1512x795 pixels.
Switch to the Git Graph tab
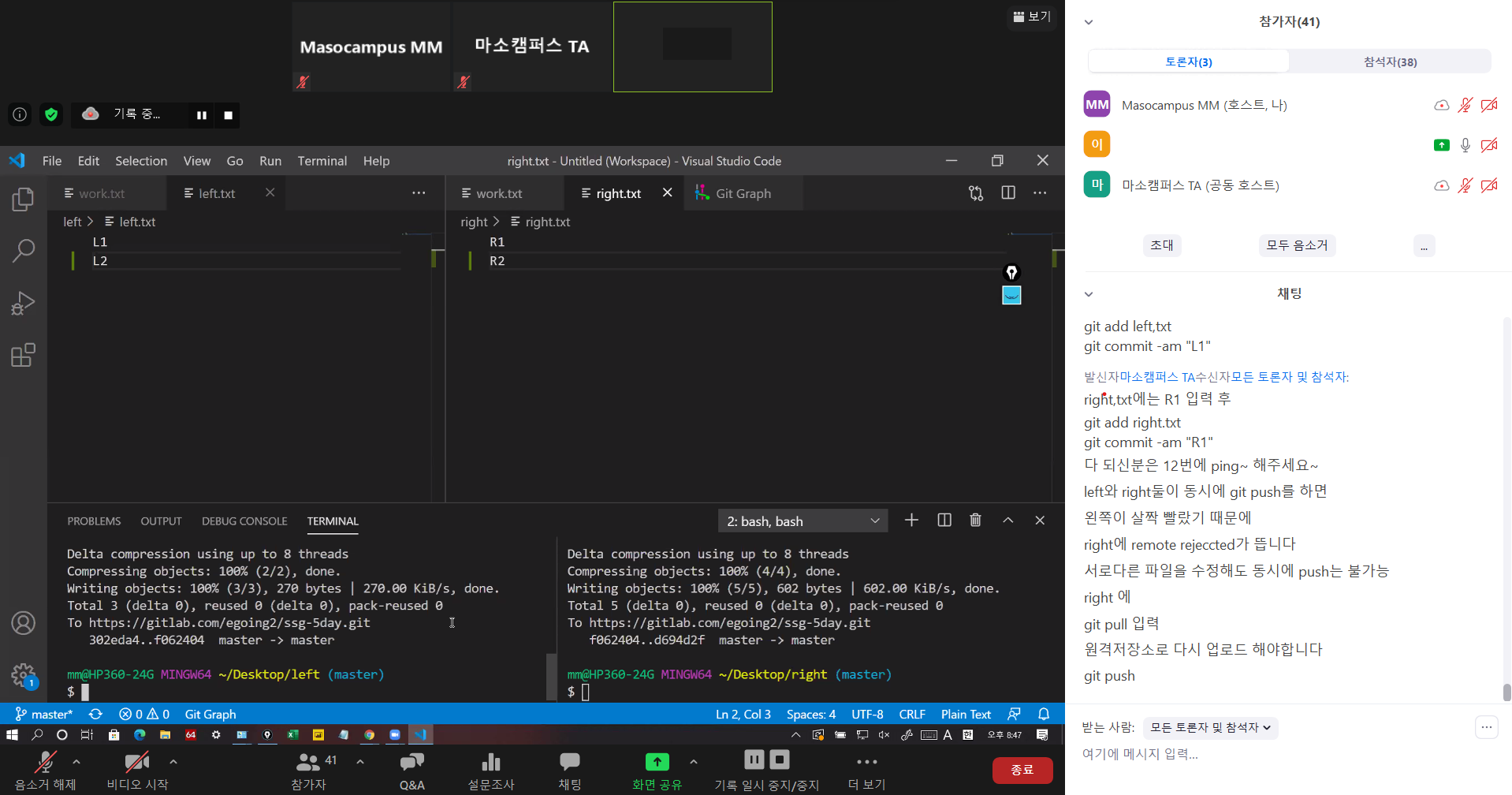coord(743,194)
